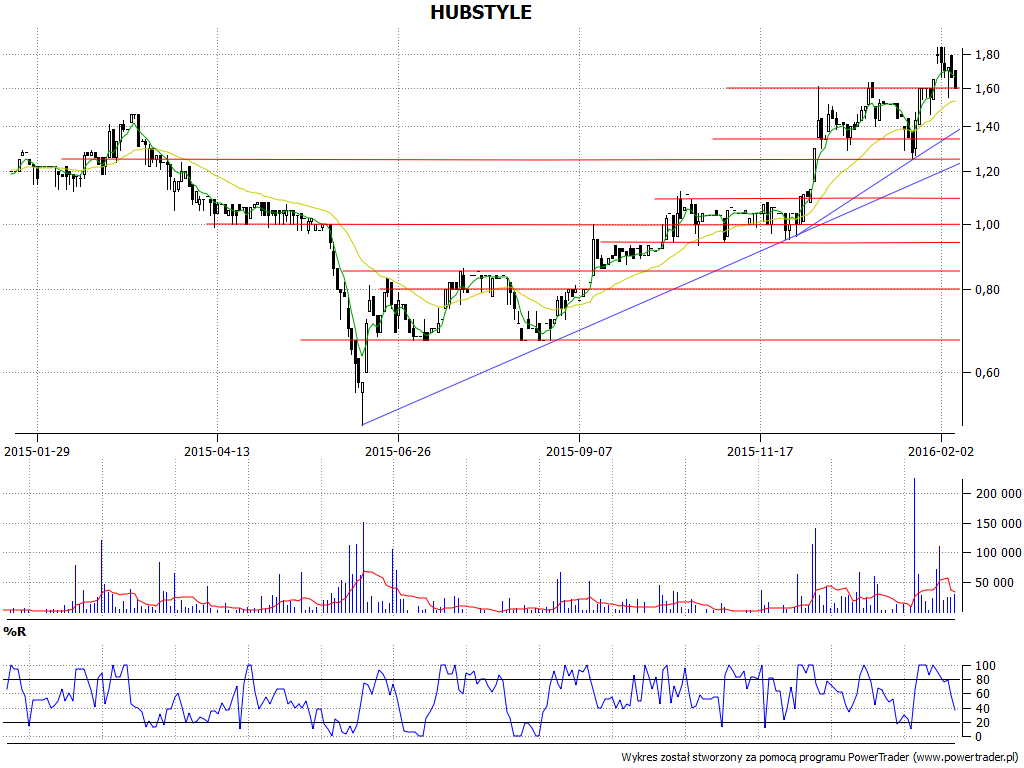
Task: Click the 2015-06-26 date label
Action: (x=398, y=451)
